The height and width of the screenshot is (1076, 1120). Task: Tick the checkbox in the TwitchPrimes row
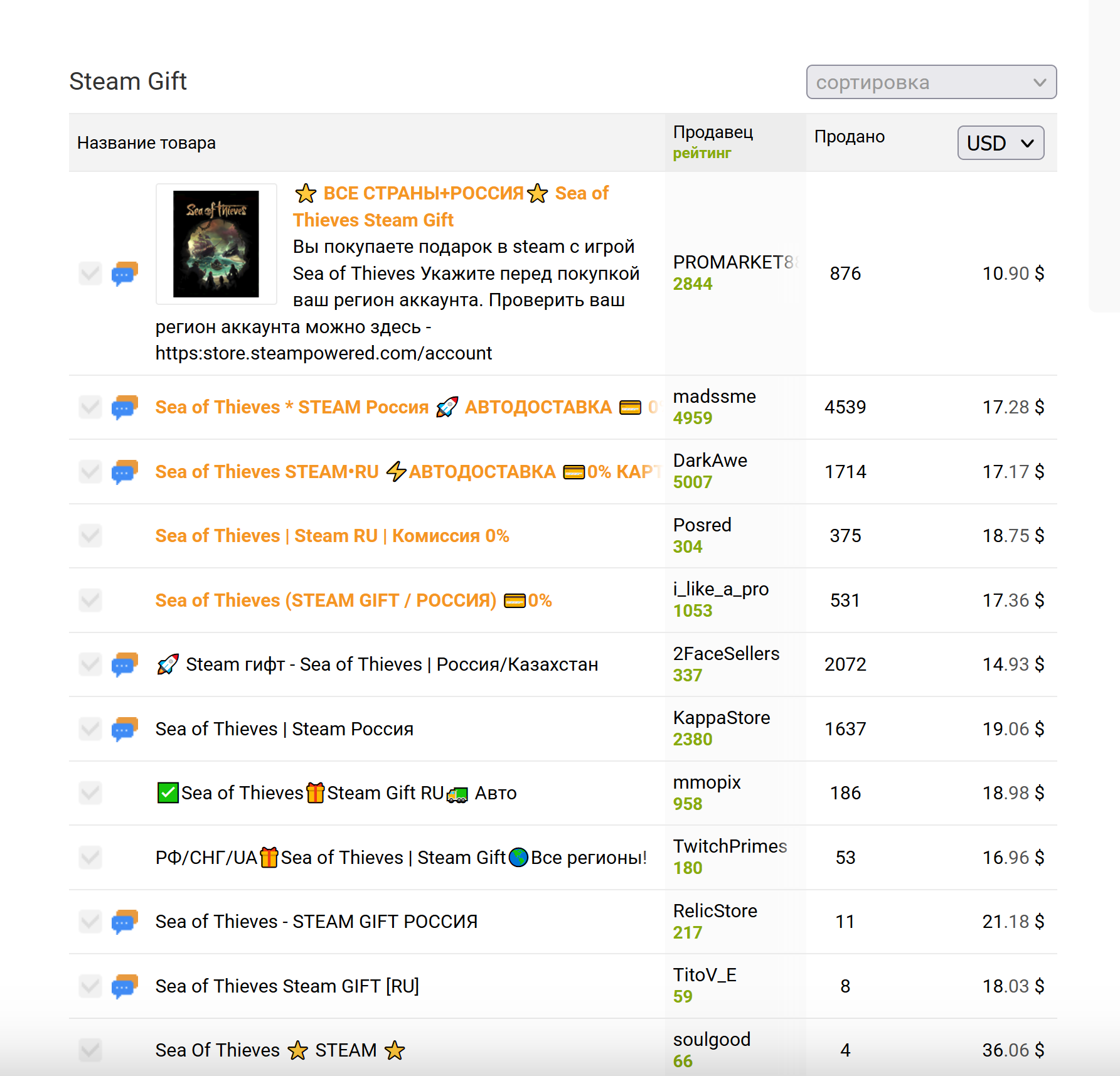pos(90,858)
